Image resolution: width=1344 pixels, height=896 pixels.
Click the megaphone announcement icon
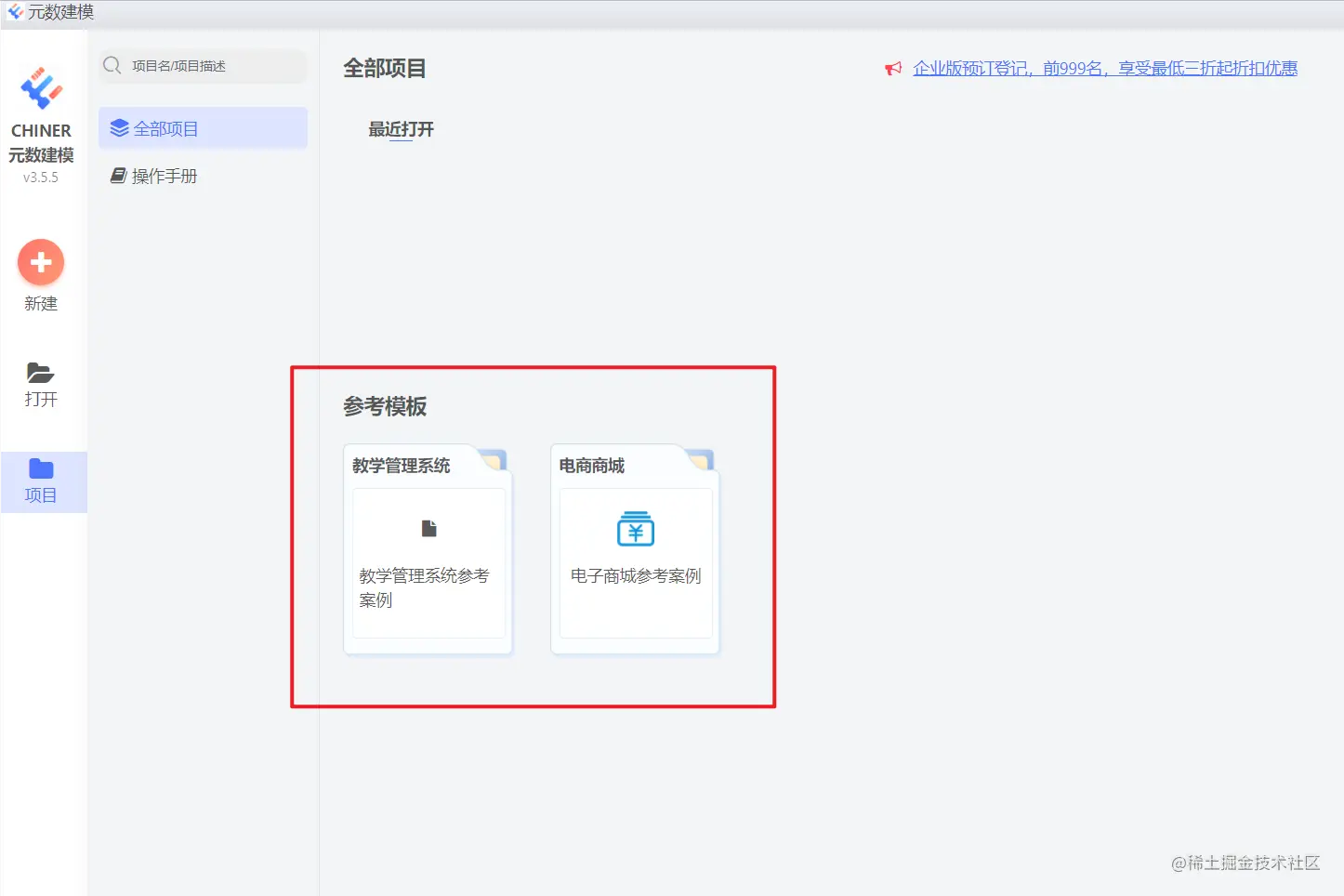[x=893, y=69]
